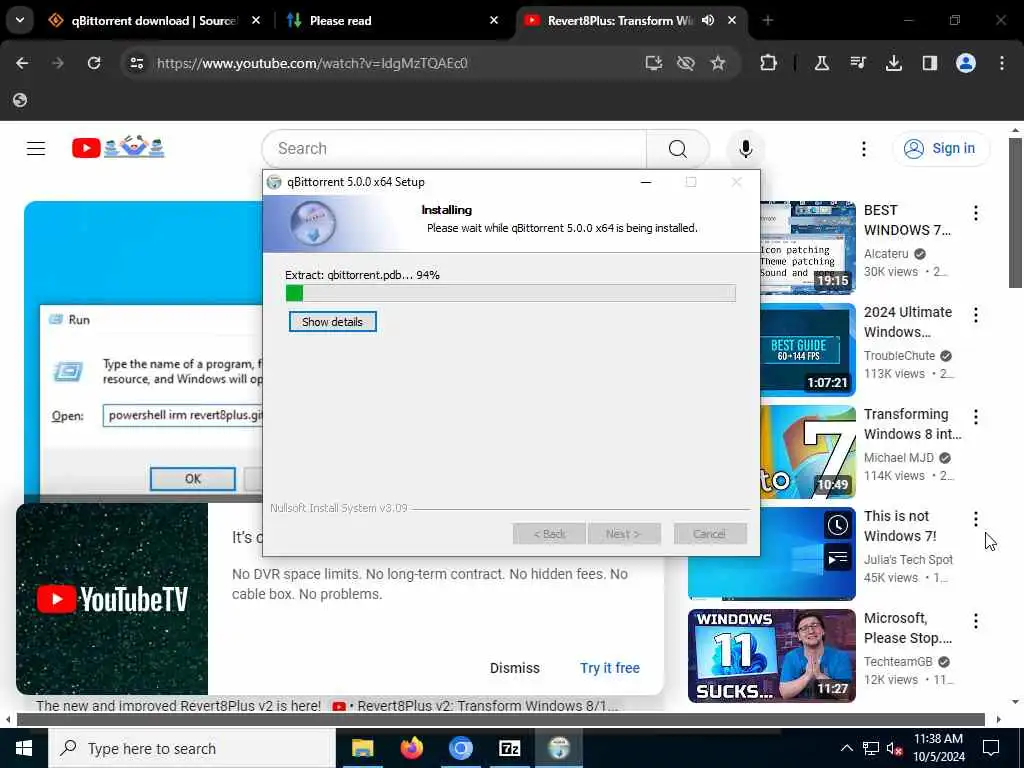Go back using the browser back arrow

(22, 63)
